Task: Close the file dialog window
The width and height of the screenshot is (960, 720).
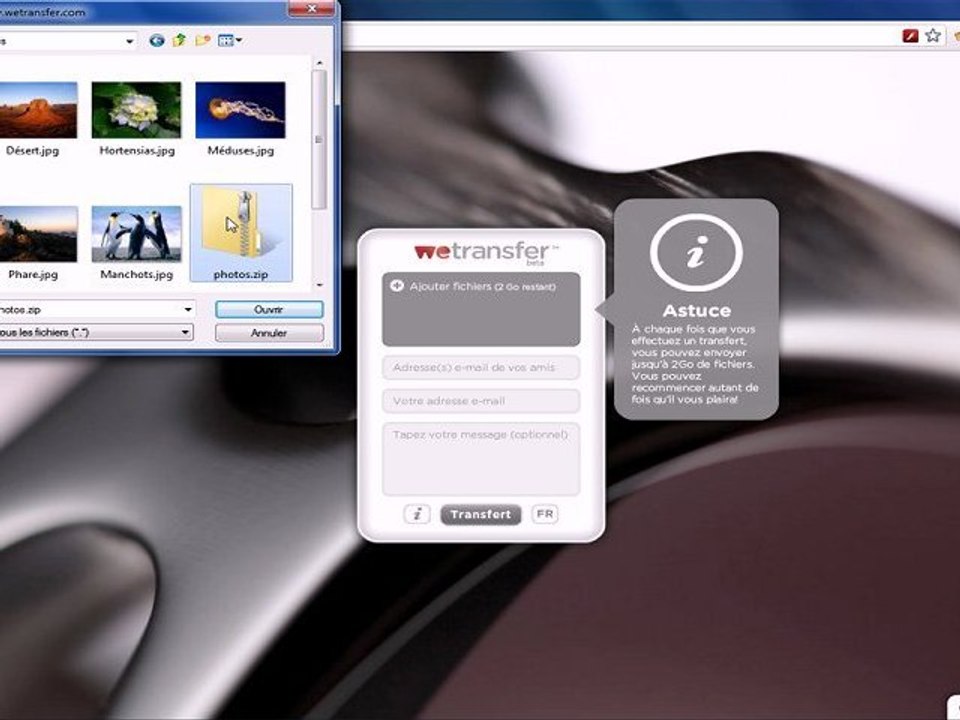Action: pos(312,9)
